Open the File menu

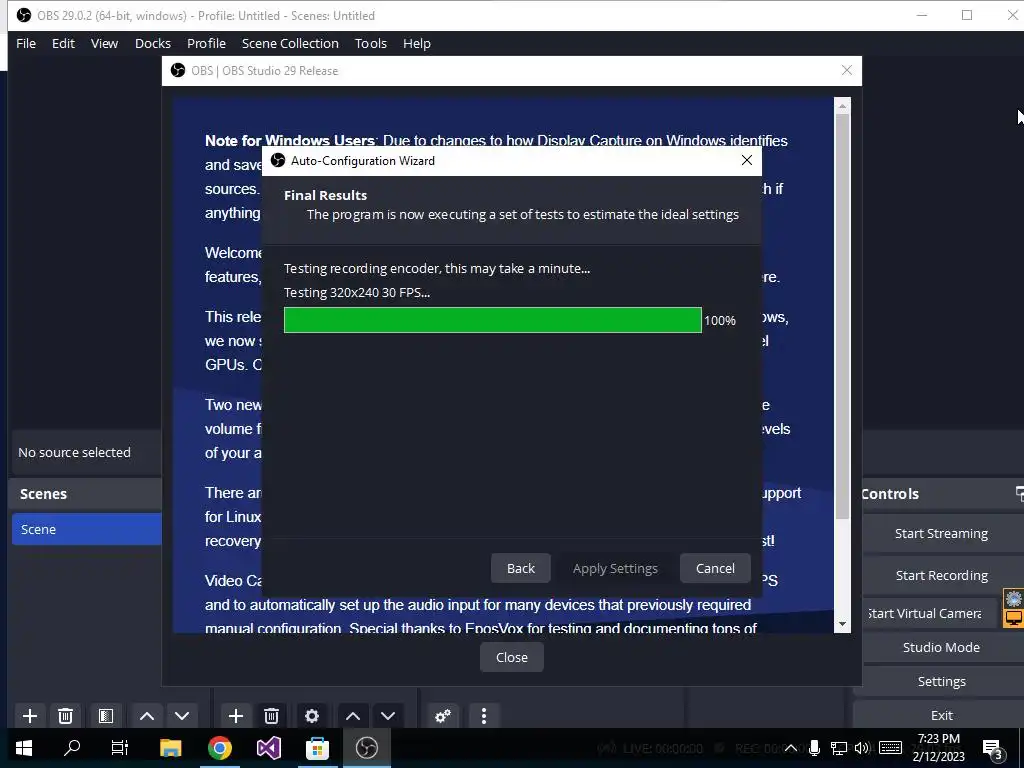pyautogui.click(x=26, y=43)
